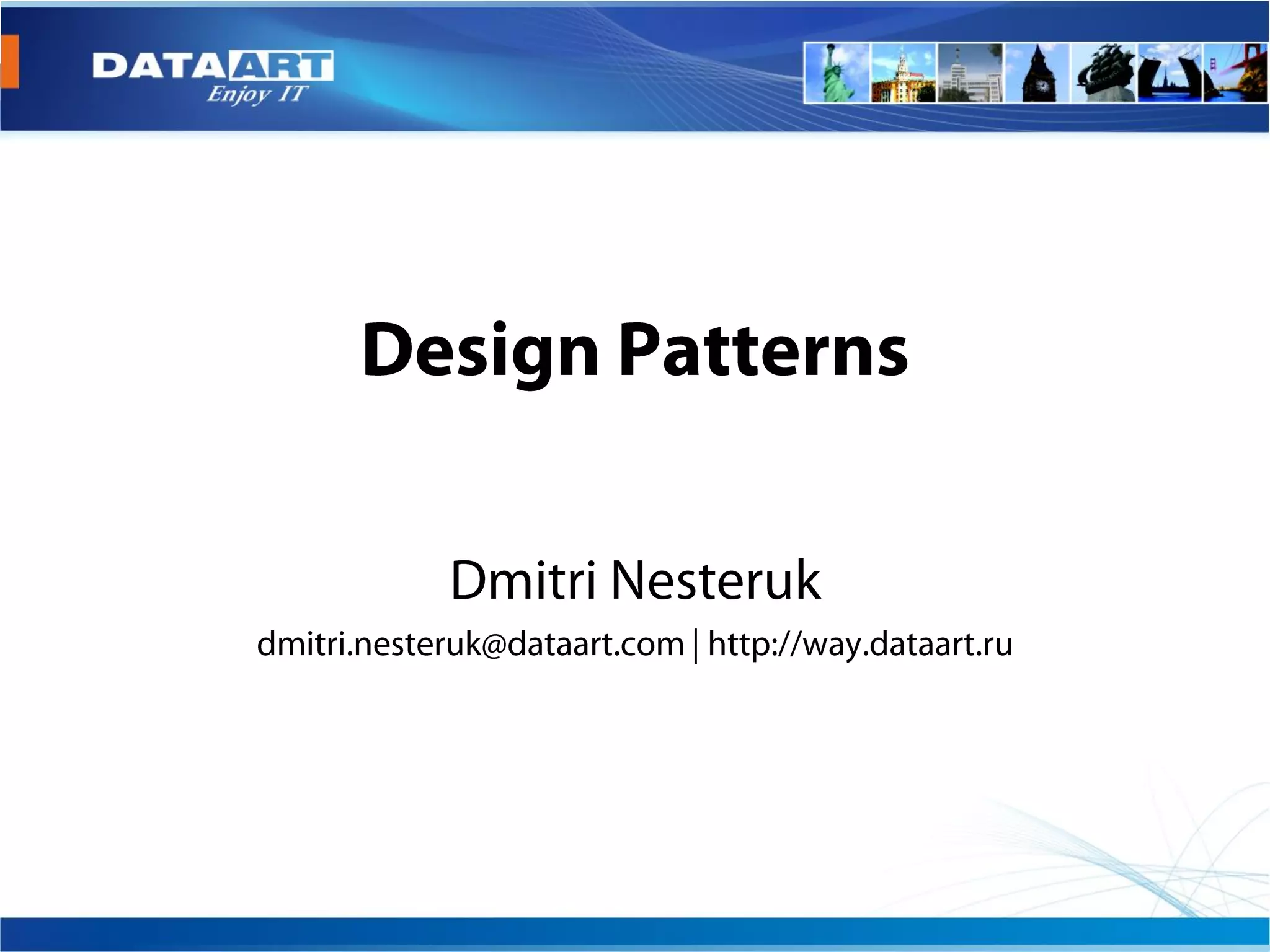
Task: Select the yellow tower building photo
Action: click(x=903, y=73)
